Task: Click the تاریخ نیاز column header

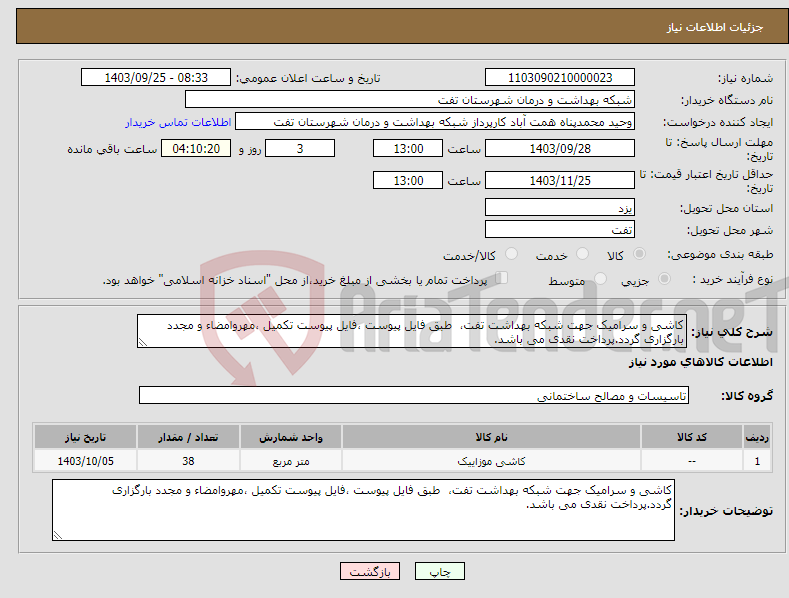Action: coord(86,437)
